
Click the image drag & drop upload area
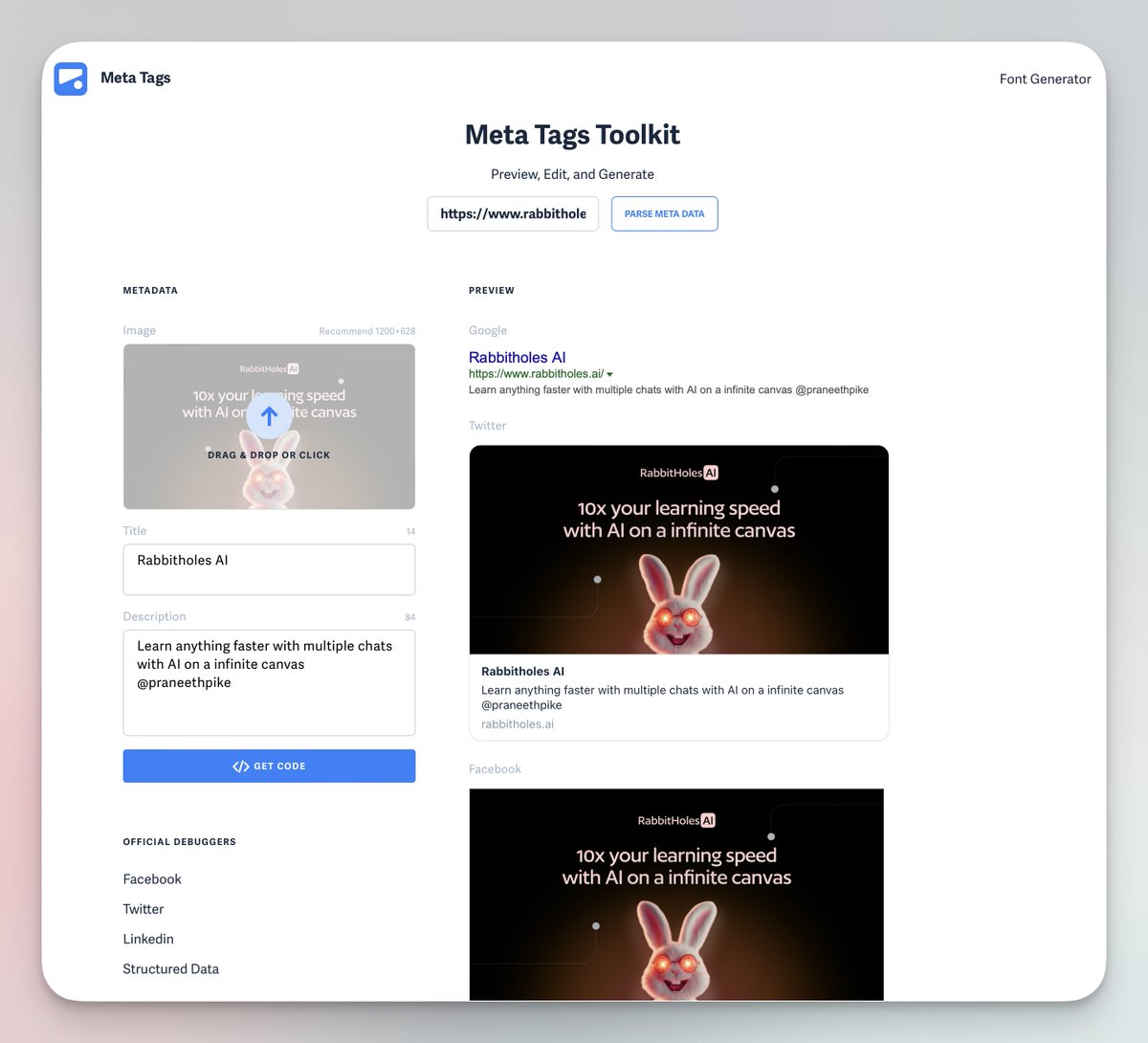click(269, 427)
